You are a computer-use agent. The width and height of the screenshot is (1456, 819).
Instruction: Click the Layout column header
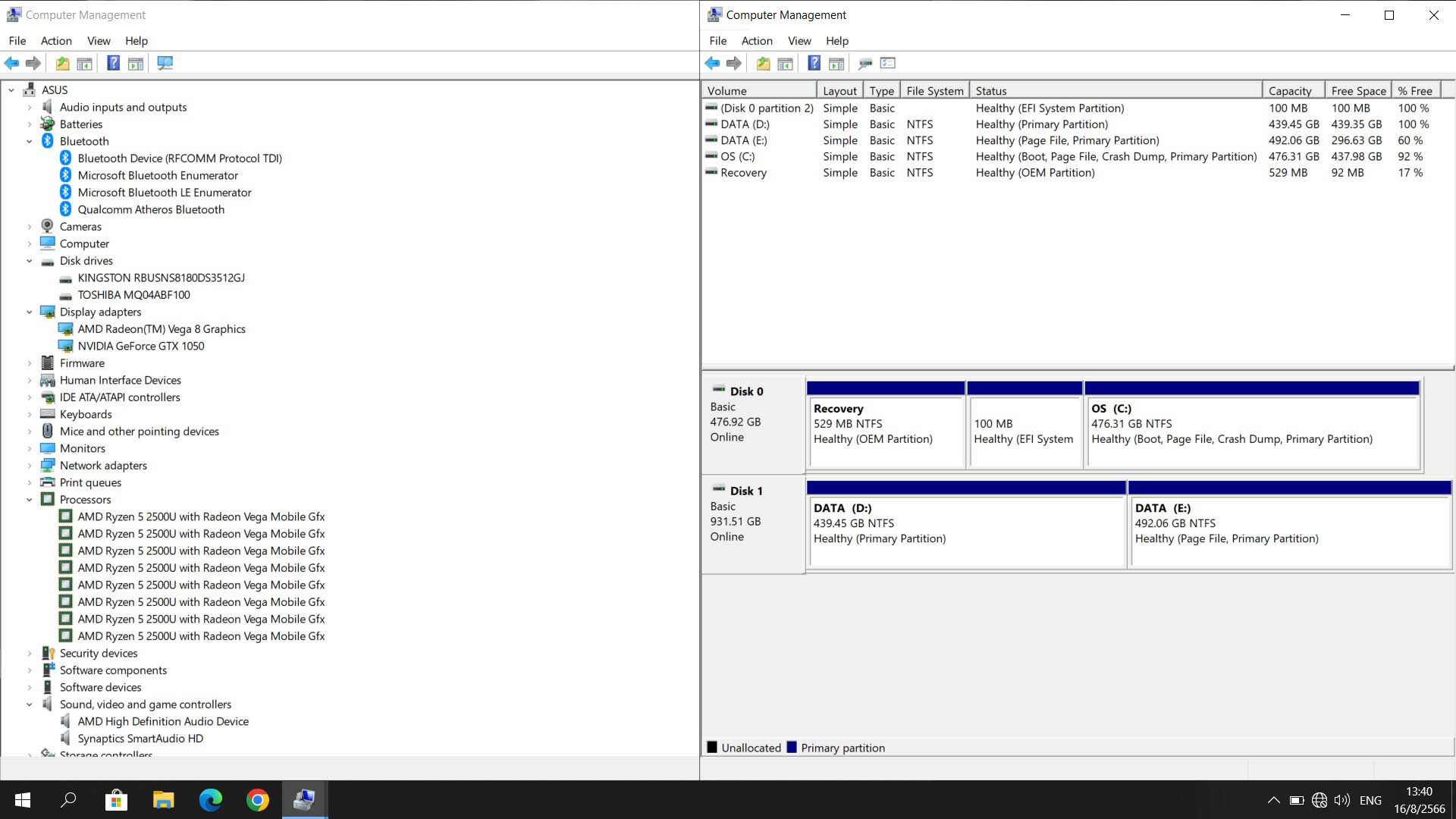click(839, 90)
